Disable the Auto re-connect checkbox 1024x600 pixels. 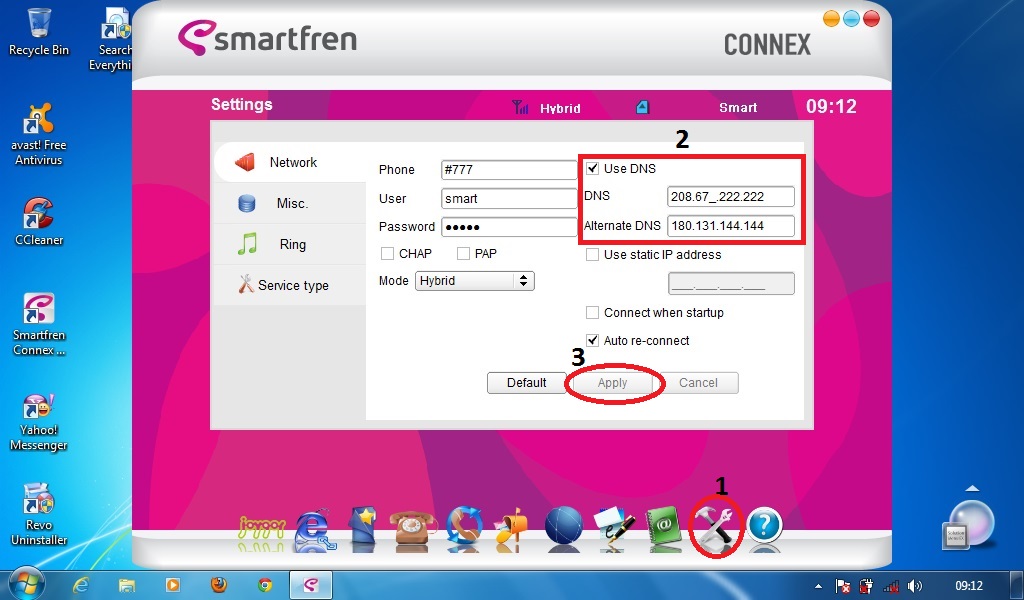pyautogui.click(x=592, y=340)
